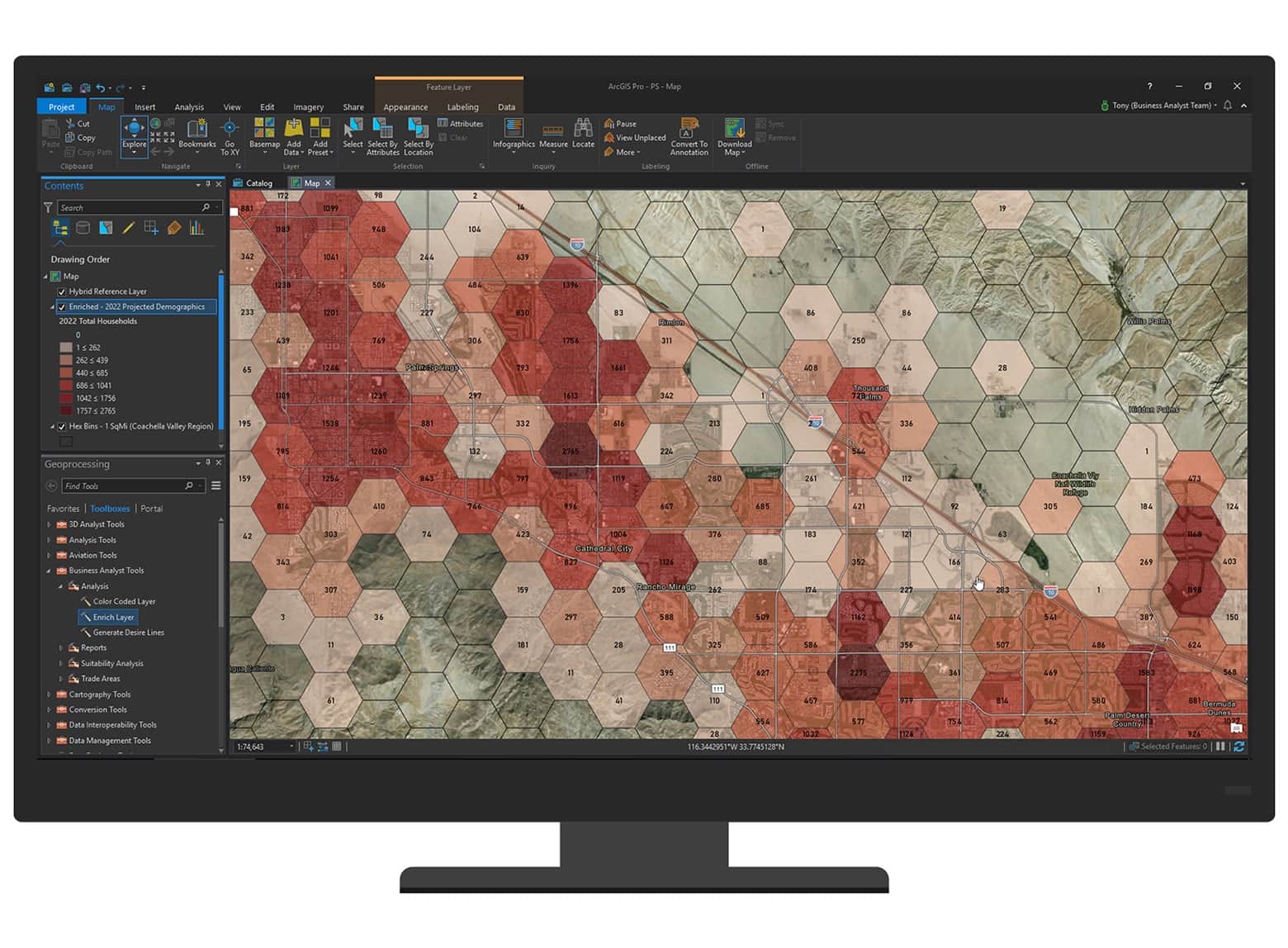Switch Contents to List By Selection
Image resolution: width=1288 pixels, height=948 pixels.
point(106,228)
